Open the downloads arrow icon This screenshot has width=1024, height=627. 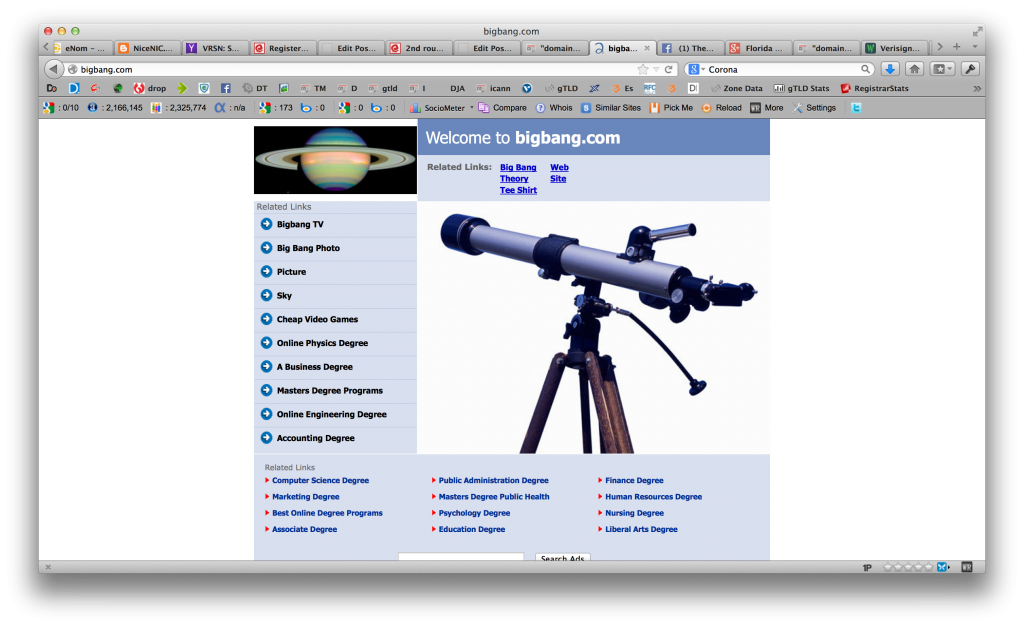coord(890,69)
